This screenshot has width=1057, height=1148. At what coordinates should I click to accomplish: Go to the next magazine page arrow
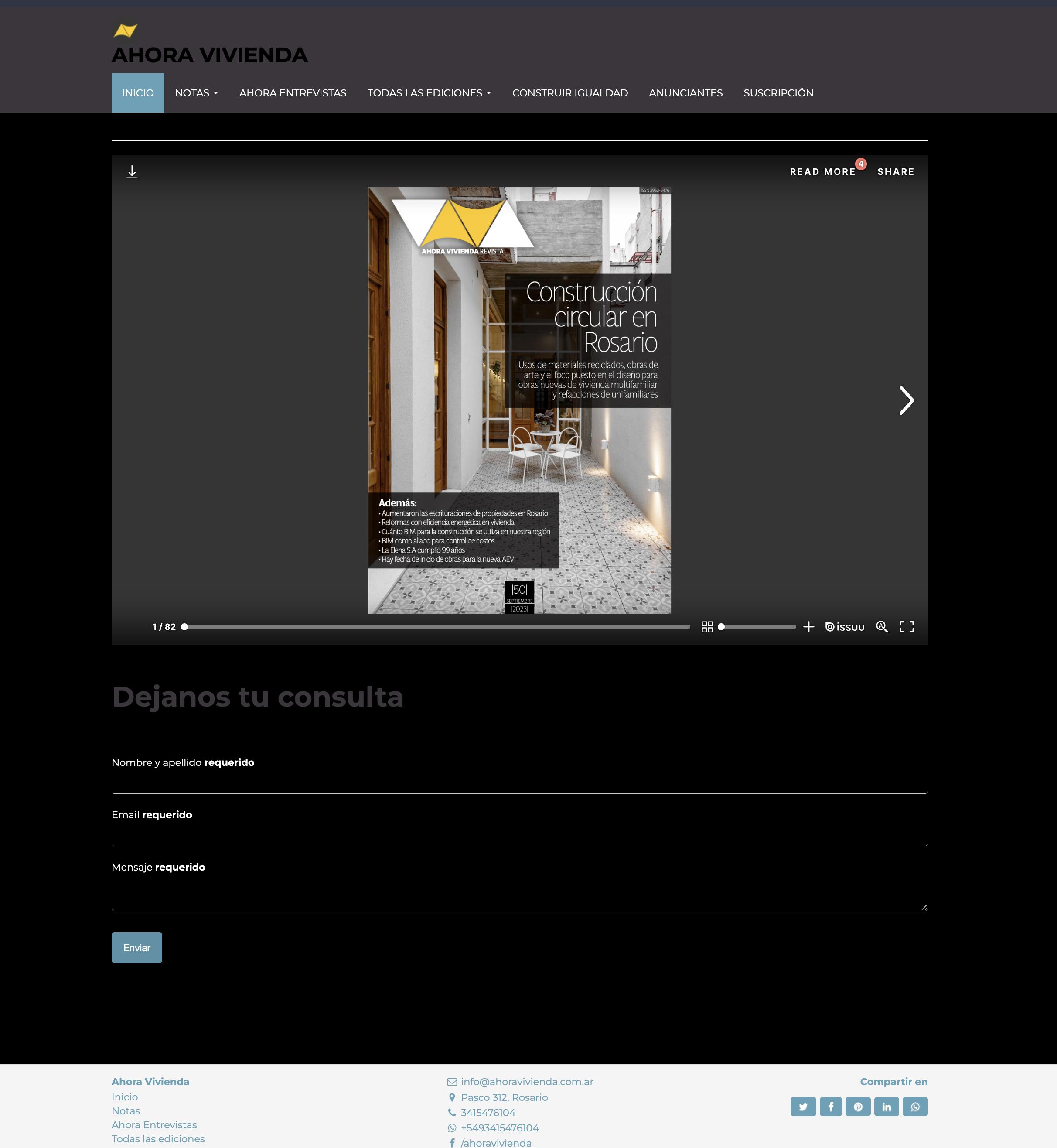pyautogui.click(x=906, y=400)
